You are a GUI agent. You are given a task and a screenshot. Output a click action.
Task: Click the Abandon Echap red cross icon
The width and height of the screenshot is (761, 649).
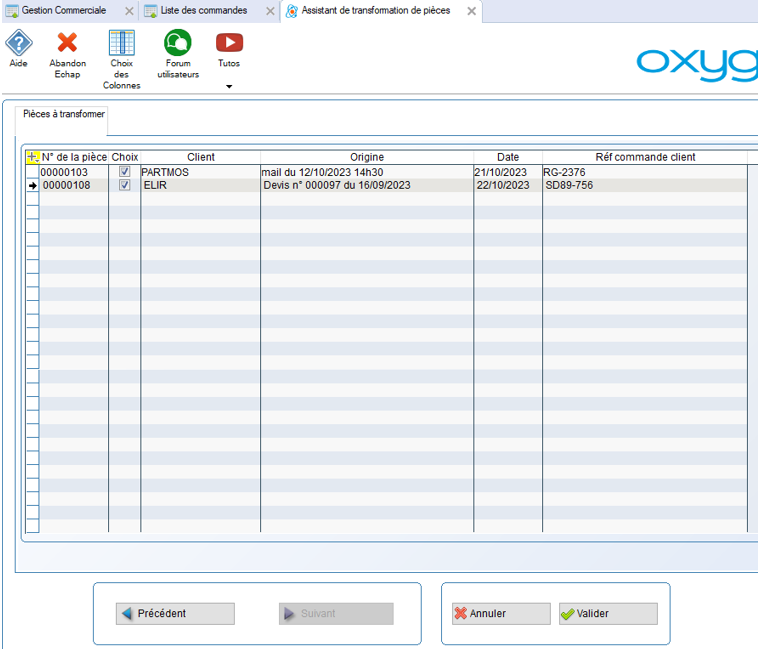[67, 43]
